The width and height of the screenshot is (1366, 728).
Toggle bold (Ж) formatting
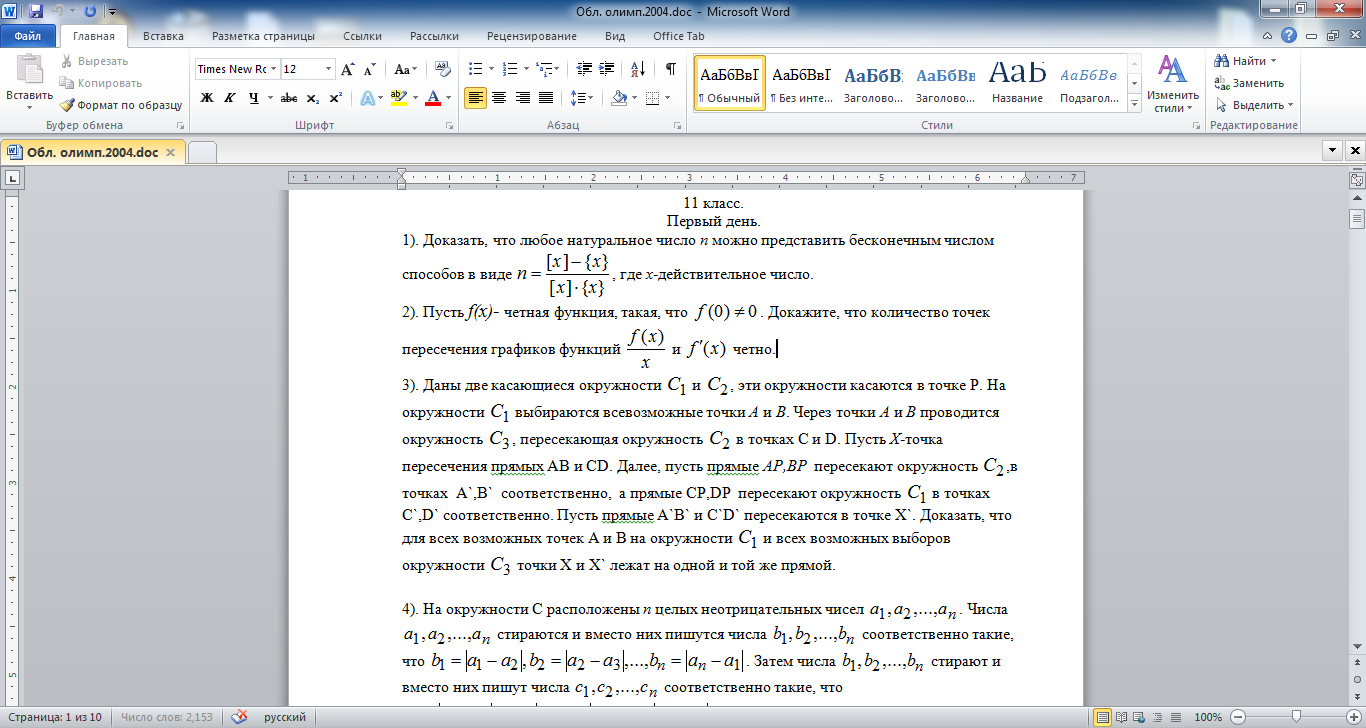207,98
